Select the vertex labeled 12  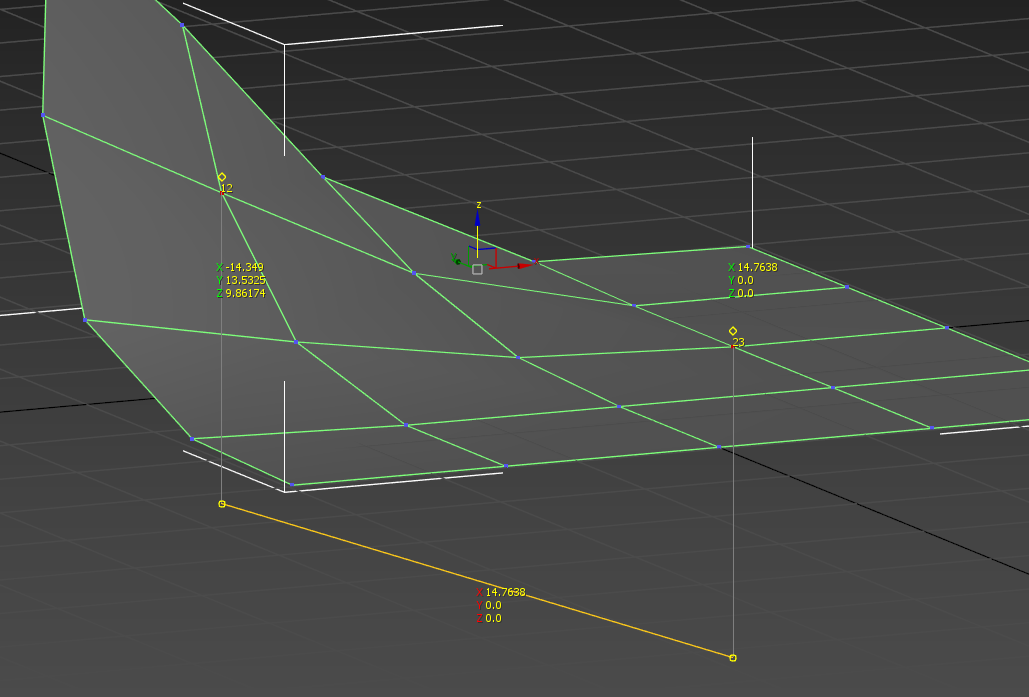point(222,193)
